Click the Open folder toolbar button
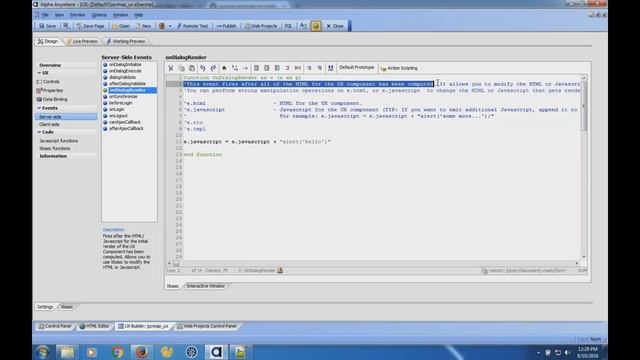The height and width of the screenshot is (360, 640). 121,26
